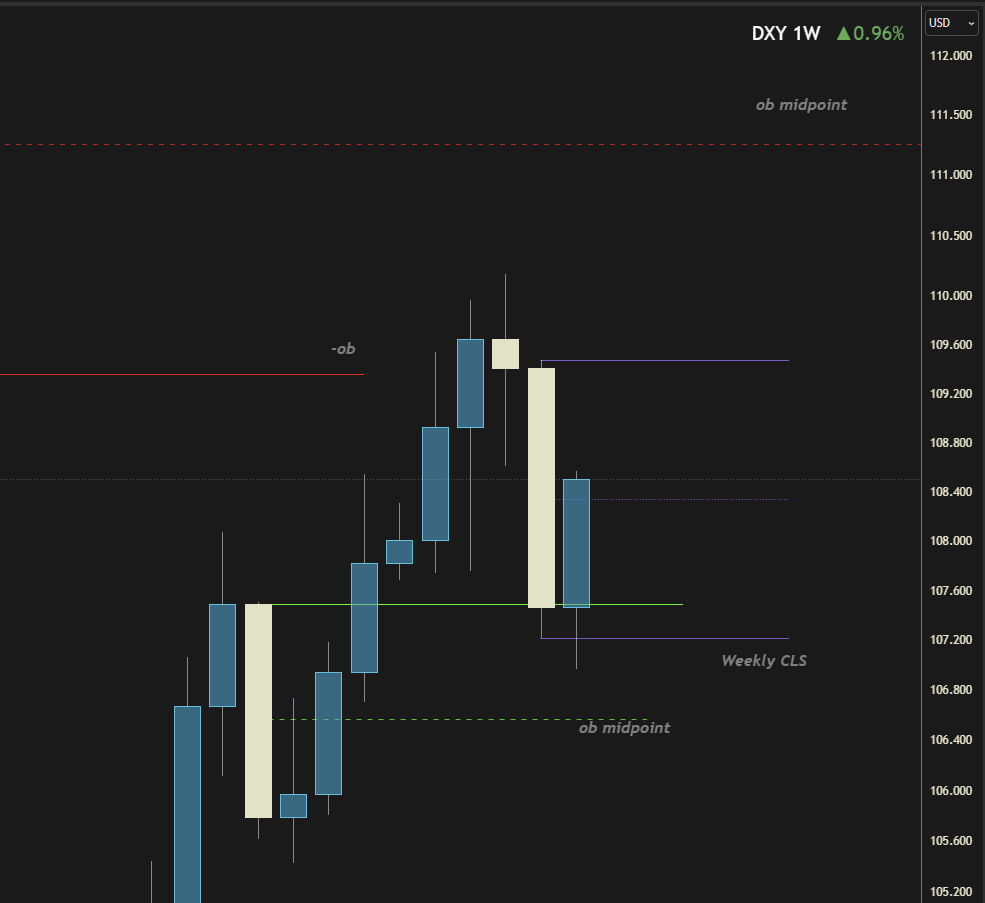Click the 111.000 price axis label
Screen dimensions: 985x903
(x=950, y=175)
